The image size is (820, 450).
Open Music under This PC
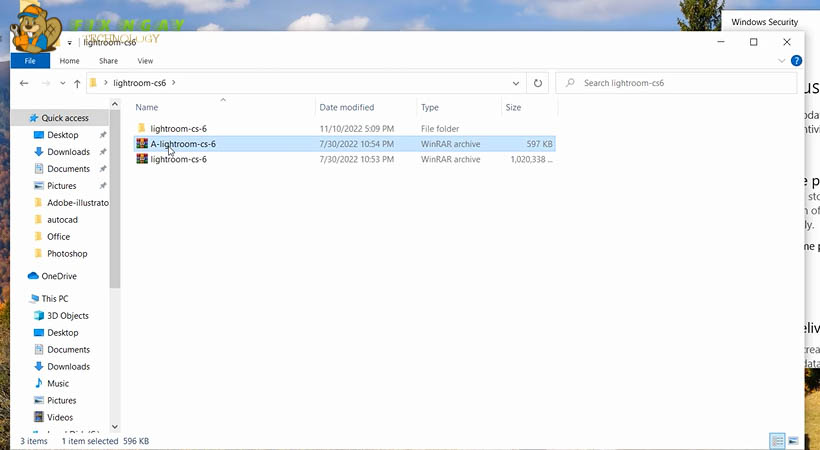[58, 383]
